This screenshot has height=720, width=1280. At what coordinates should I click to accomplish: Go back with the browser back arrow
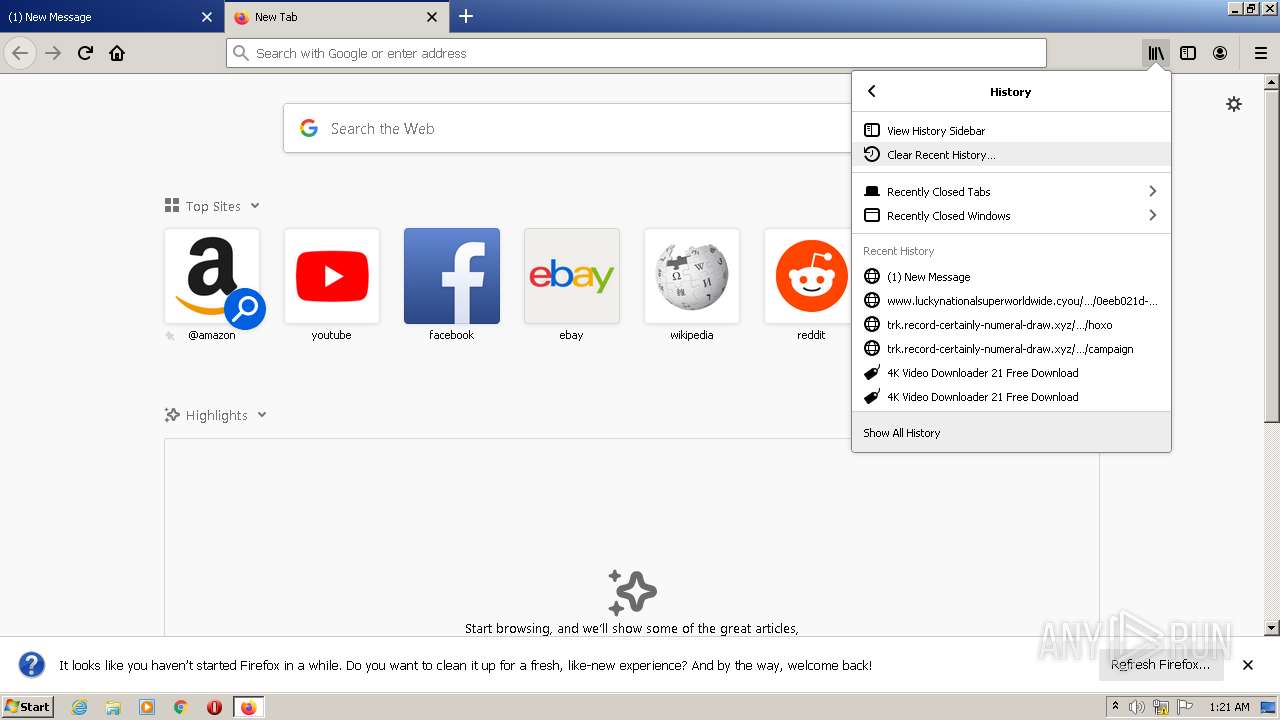(20, 53)
